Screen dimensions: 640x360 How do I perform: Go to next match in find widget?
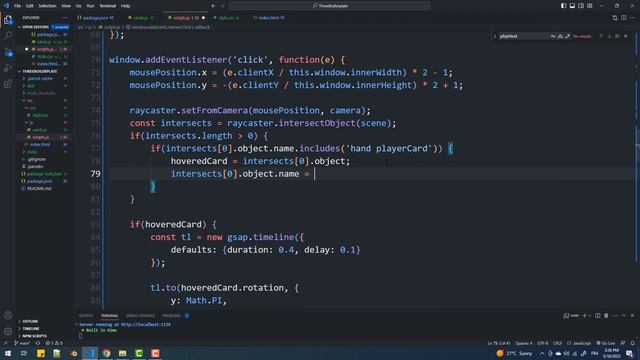(609, 36)
